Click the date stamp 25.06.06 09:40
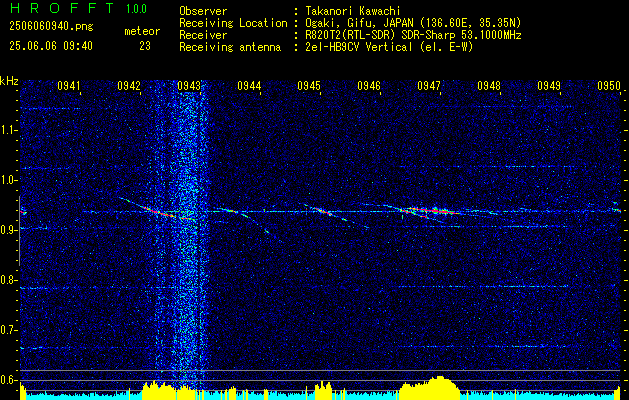629x400 pixels. 51,46
